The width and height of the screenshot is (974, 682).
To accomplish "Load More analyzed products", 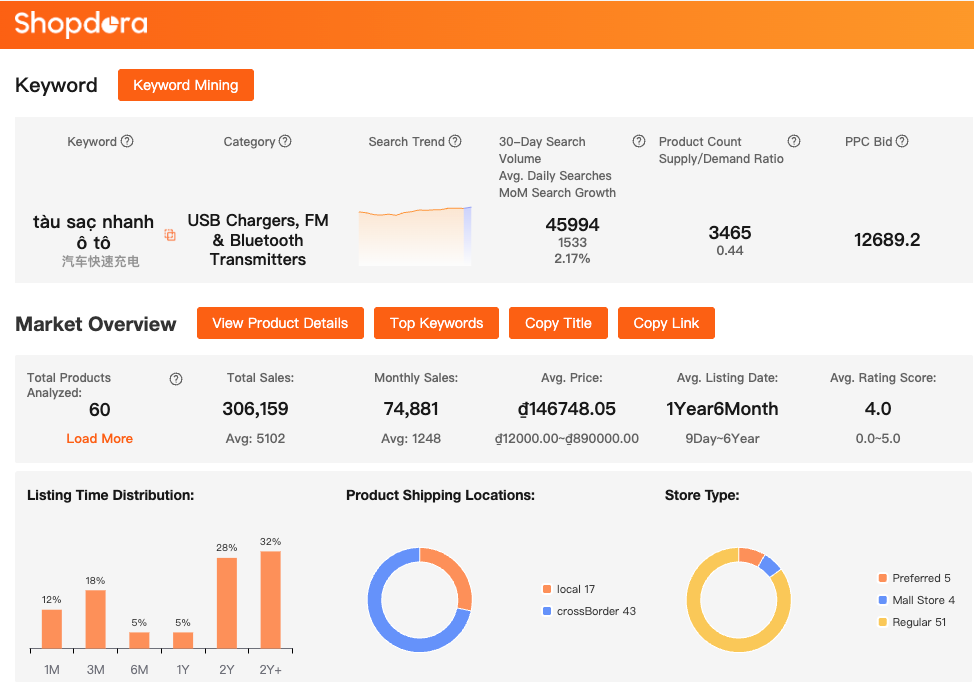I will [99, 438].
